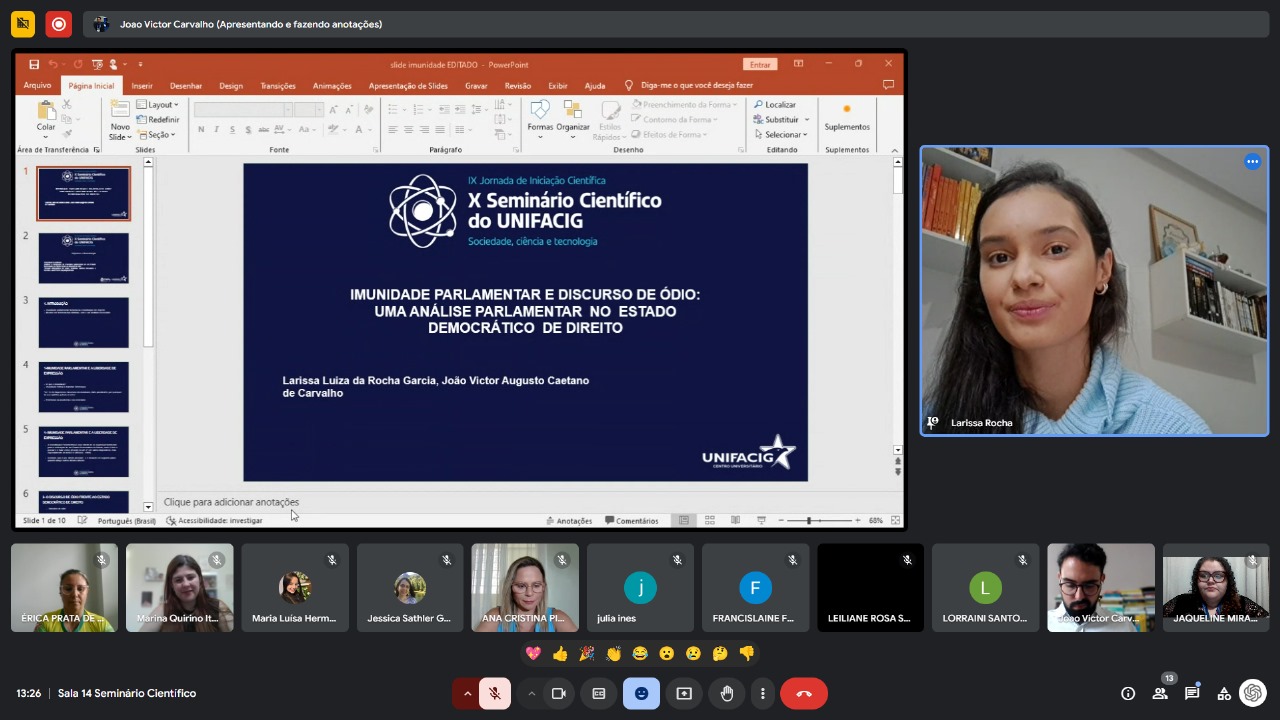Open options on Larissa Rocha's video tile

coord(1252,162)
